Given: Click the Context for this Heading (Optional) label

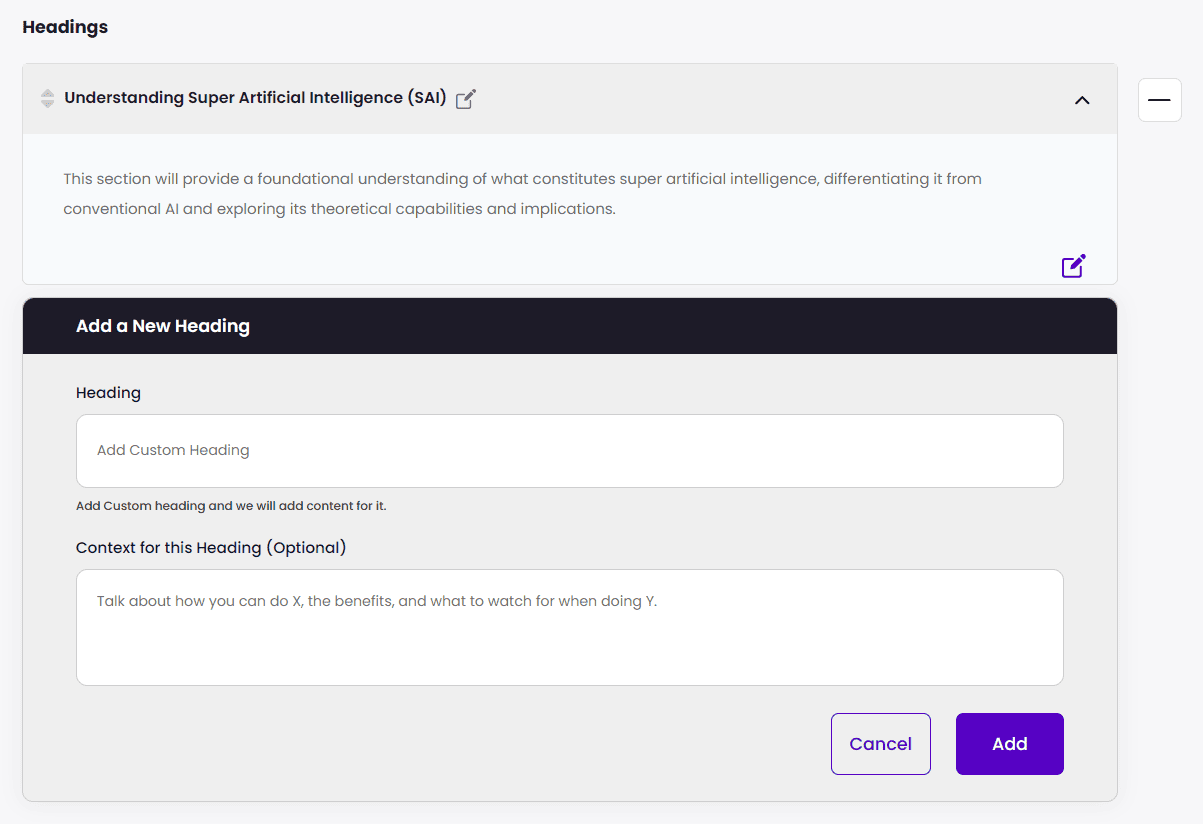Looking at the screenshot, I should click(211, 548).
